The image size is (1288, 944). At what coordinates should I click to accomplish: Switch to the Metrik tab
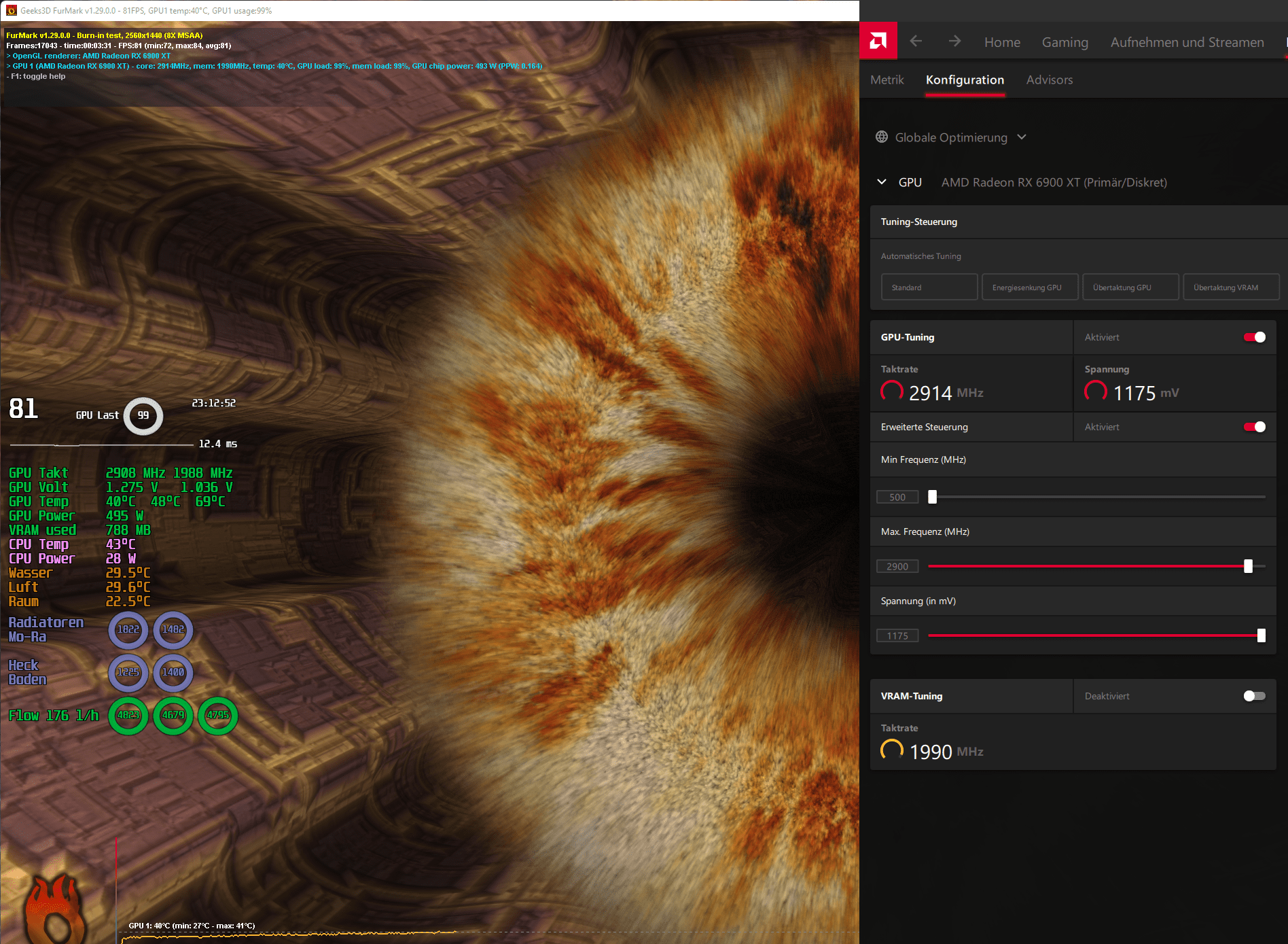click(887, 80)
